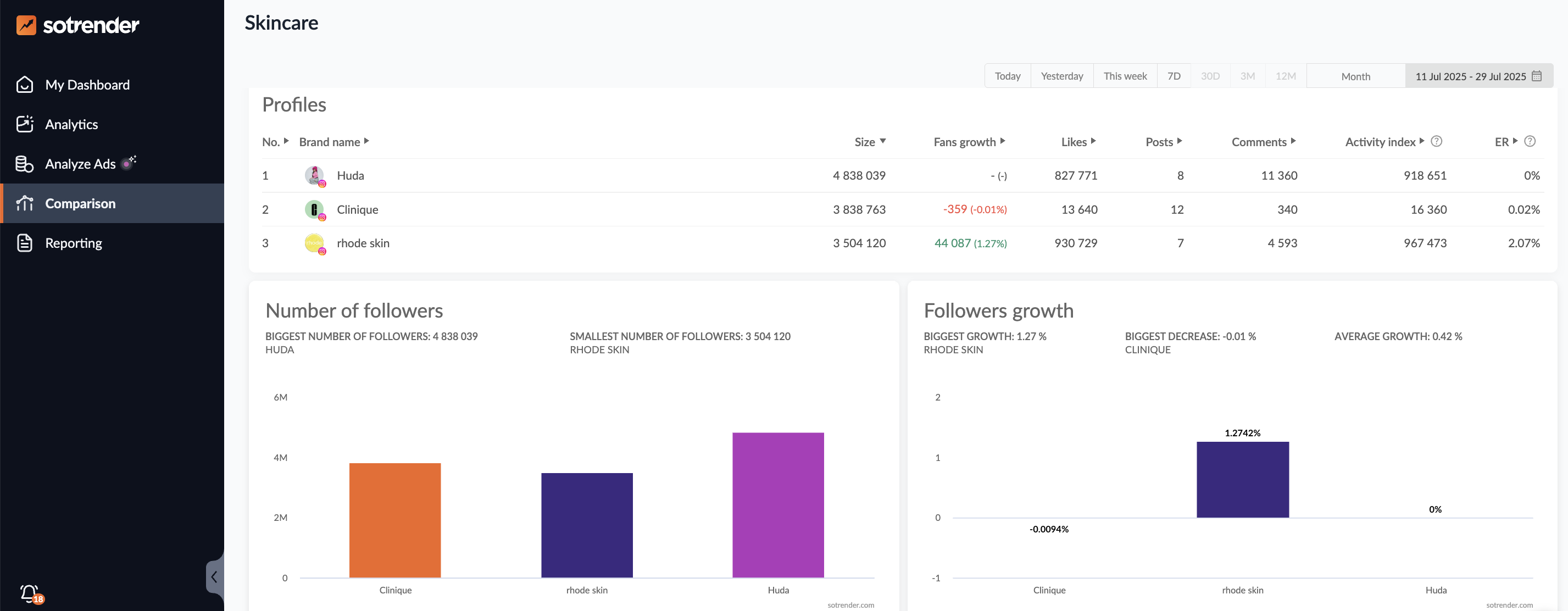Click the Analyze Ads database icon
Image resolution: width=1568 pixels, height=611 pixels.
[24, 164]
